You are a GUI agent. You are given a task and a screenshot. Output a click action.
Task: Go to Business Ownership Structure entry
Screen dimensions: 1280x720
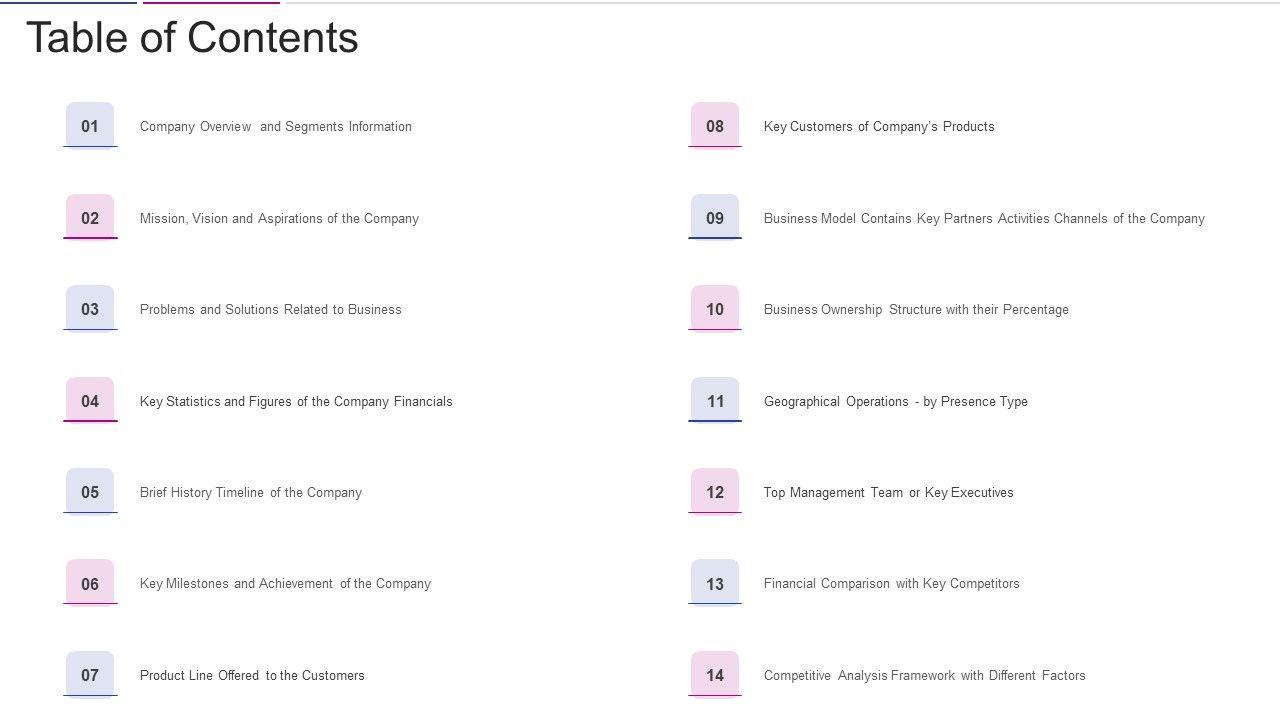tap(916, 310)
